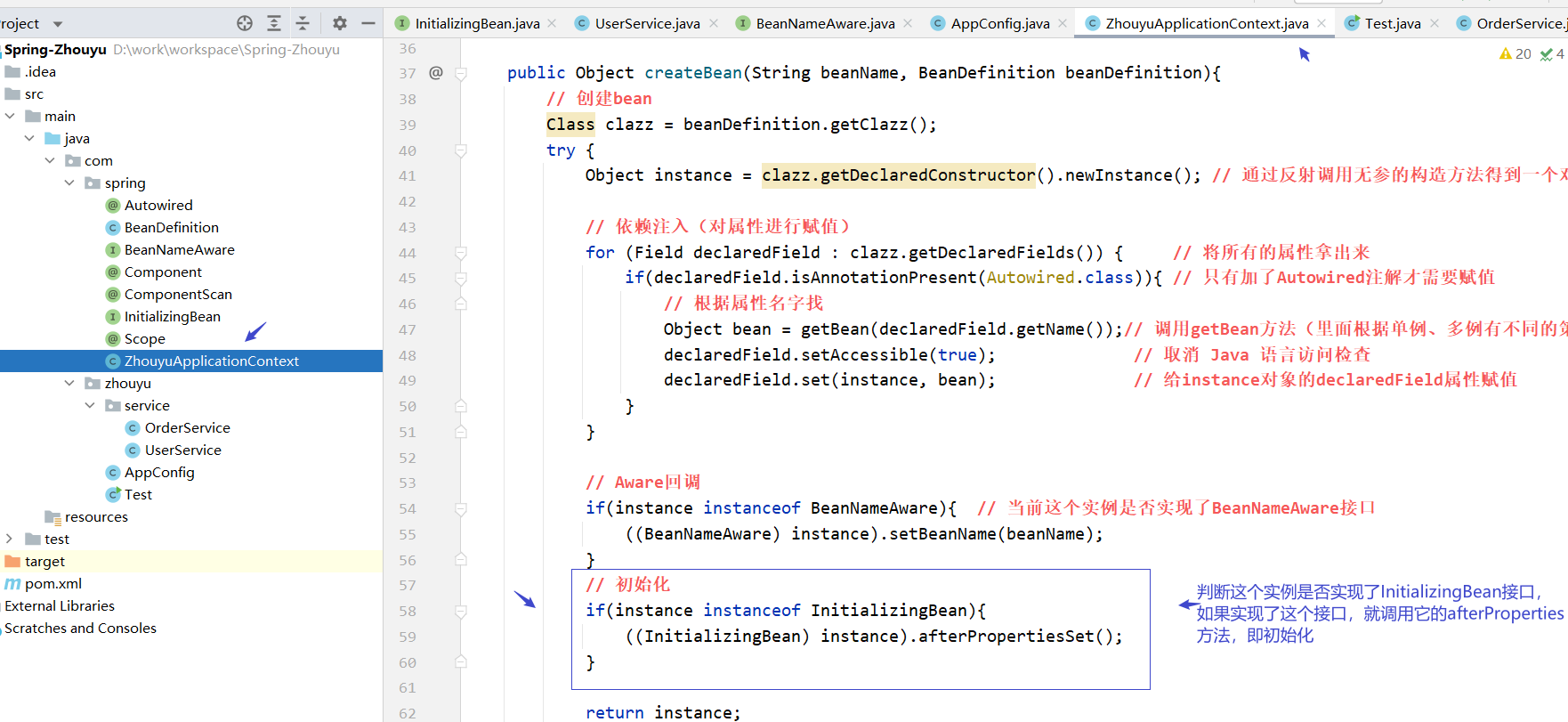Switch to the OrderService.java tab

[x=1511, y=23]
